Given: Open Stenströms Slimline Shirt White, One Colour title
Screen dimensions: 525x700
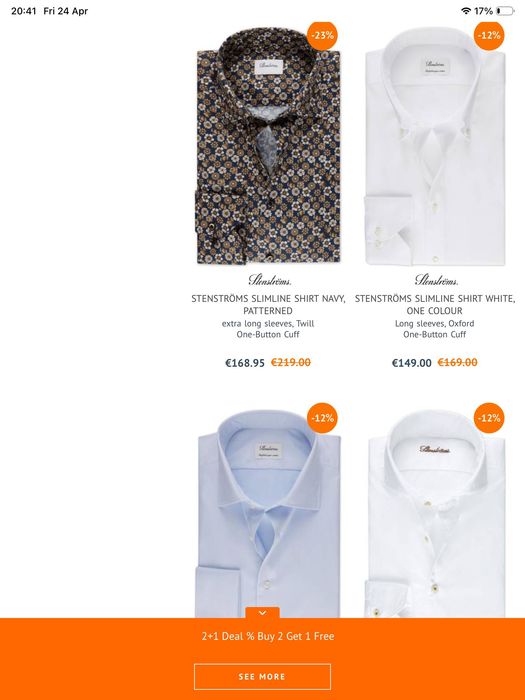Looking at the screenshot, I should (435, 304).
